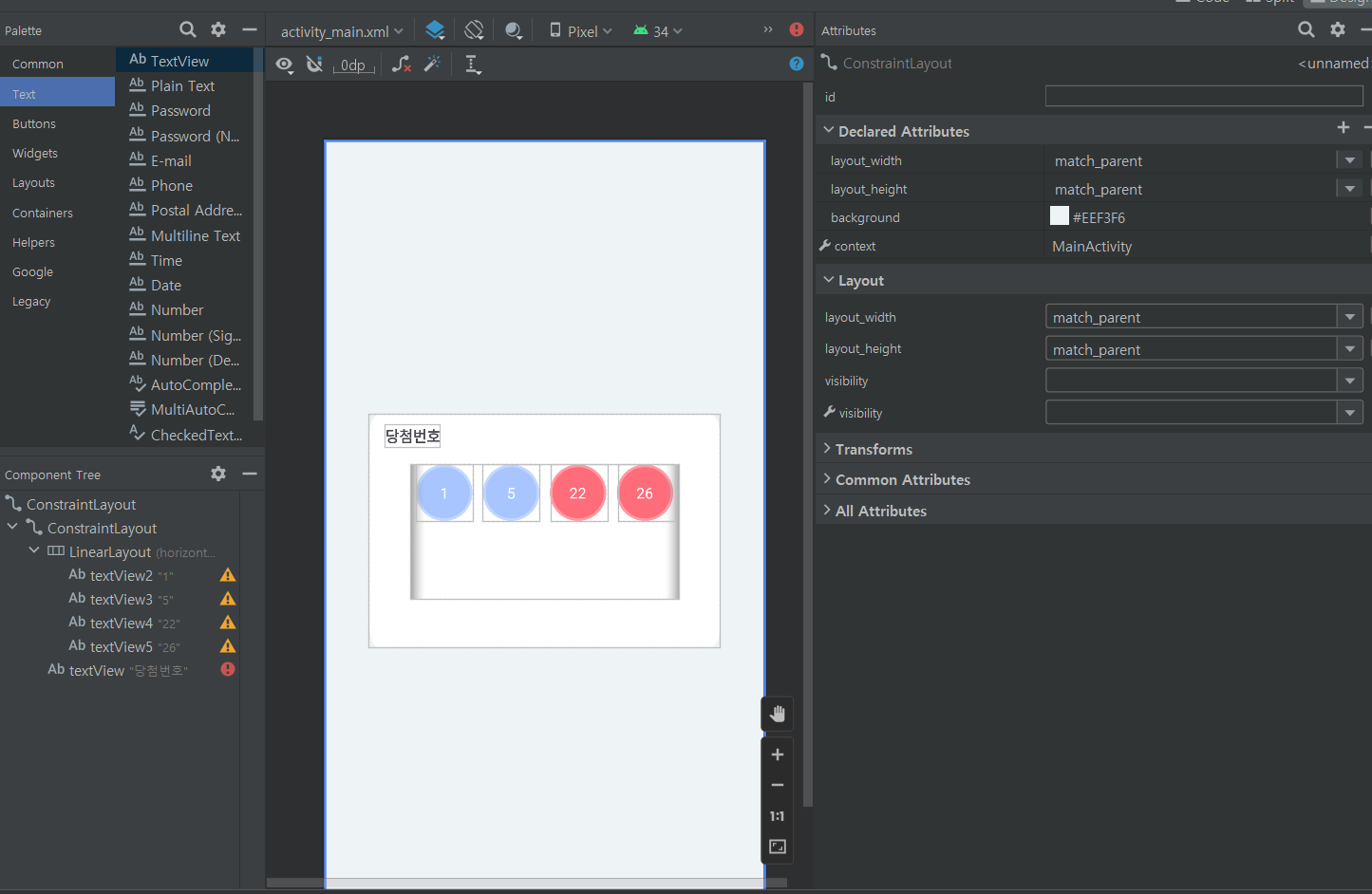Screen dimensions: 1372x894
Task: Search attributes with magnifier icon
Action: 1306,29
